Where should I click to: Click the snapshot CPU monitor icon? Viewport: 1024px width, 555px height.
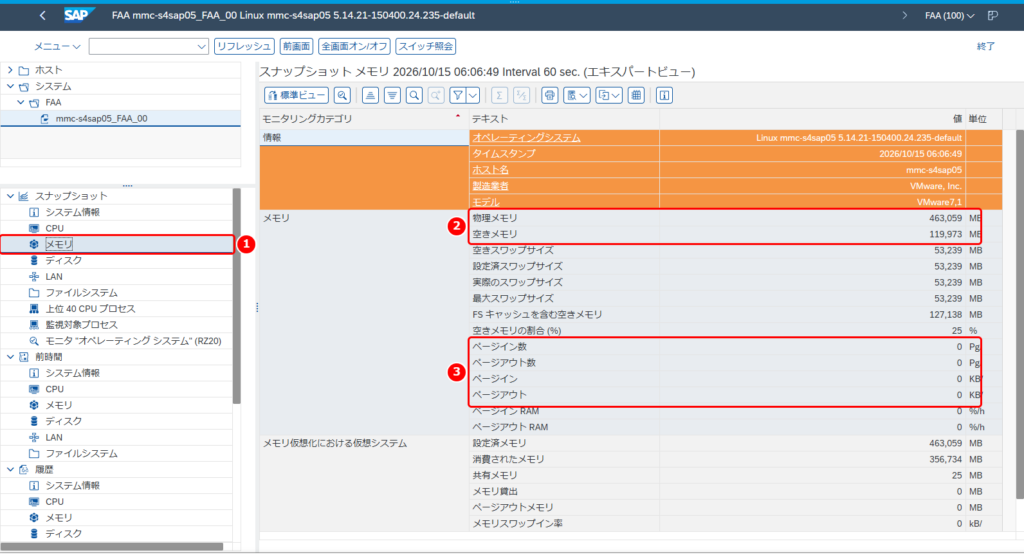[34, 228]
